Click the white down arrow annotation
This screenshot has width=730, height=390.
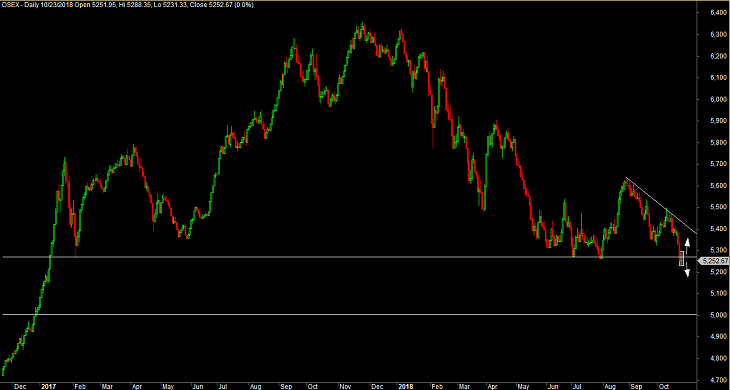(687, 269)
